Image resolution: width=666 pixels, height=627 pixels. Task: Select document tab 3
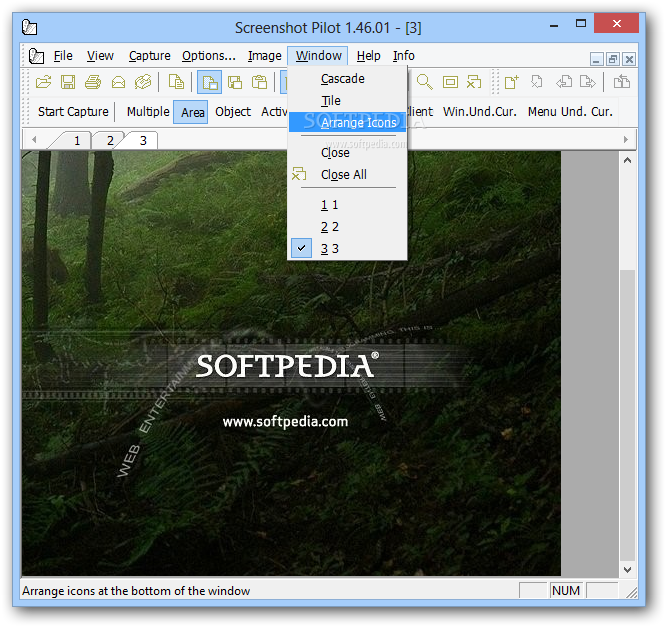coord(141,140)
